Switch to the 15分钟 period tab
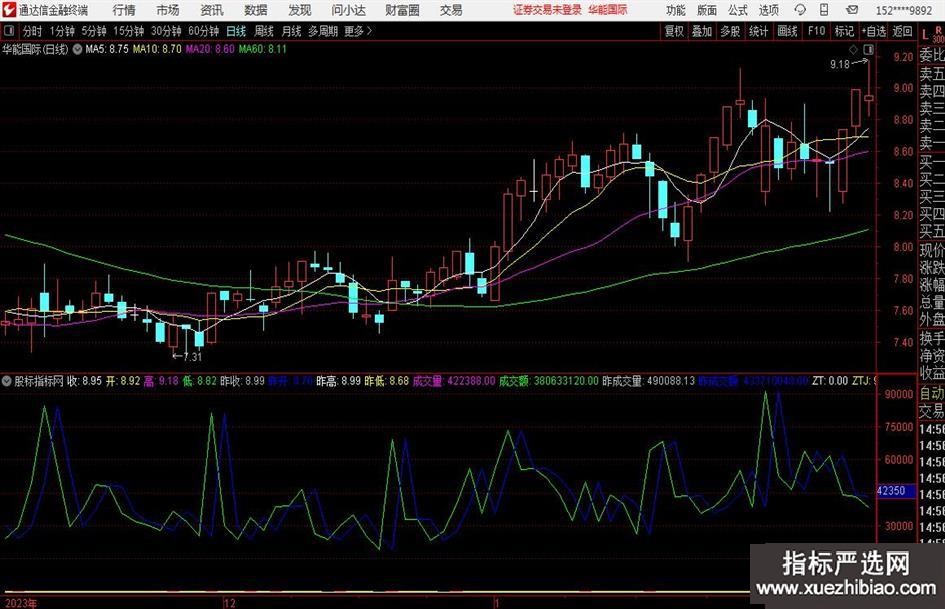This screenshot has height=609, width=945. (128, 31)
